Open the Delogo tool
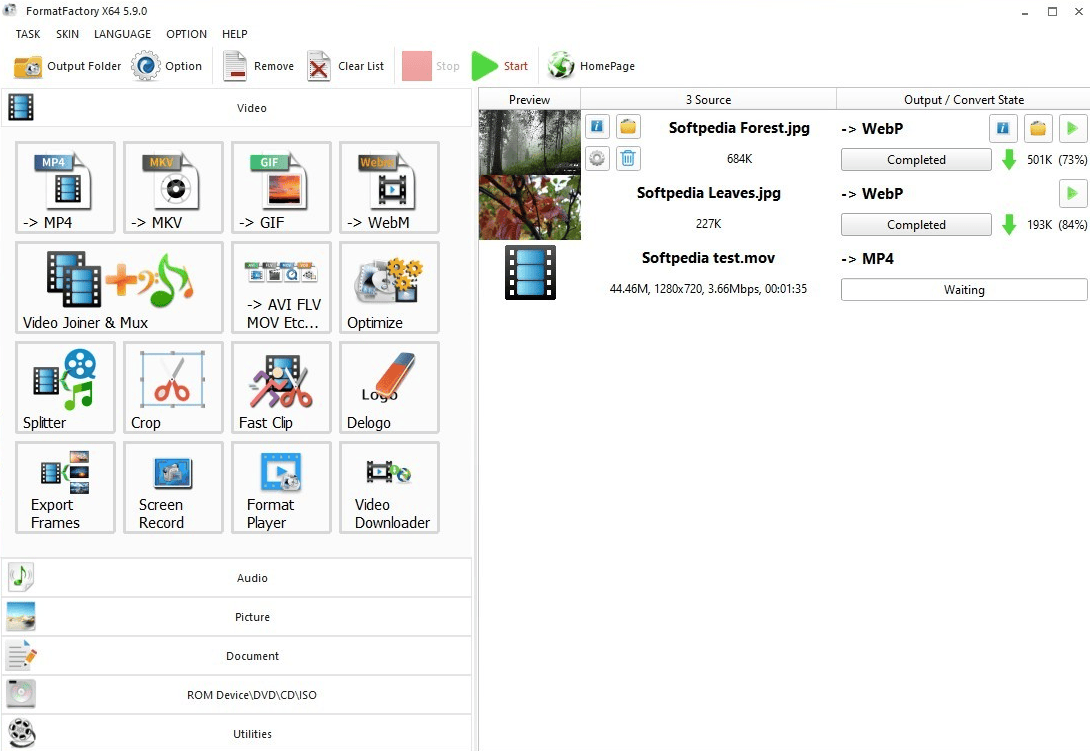This screenshot has width=1090, height=751. (389, 387)
